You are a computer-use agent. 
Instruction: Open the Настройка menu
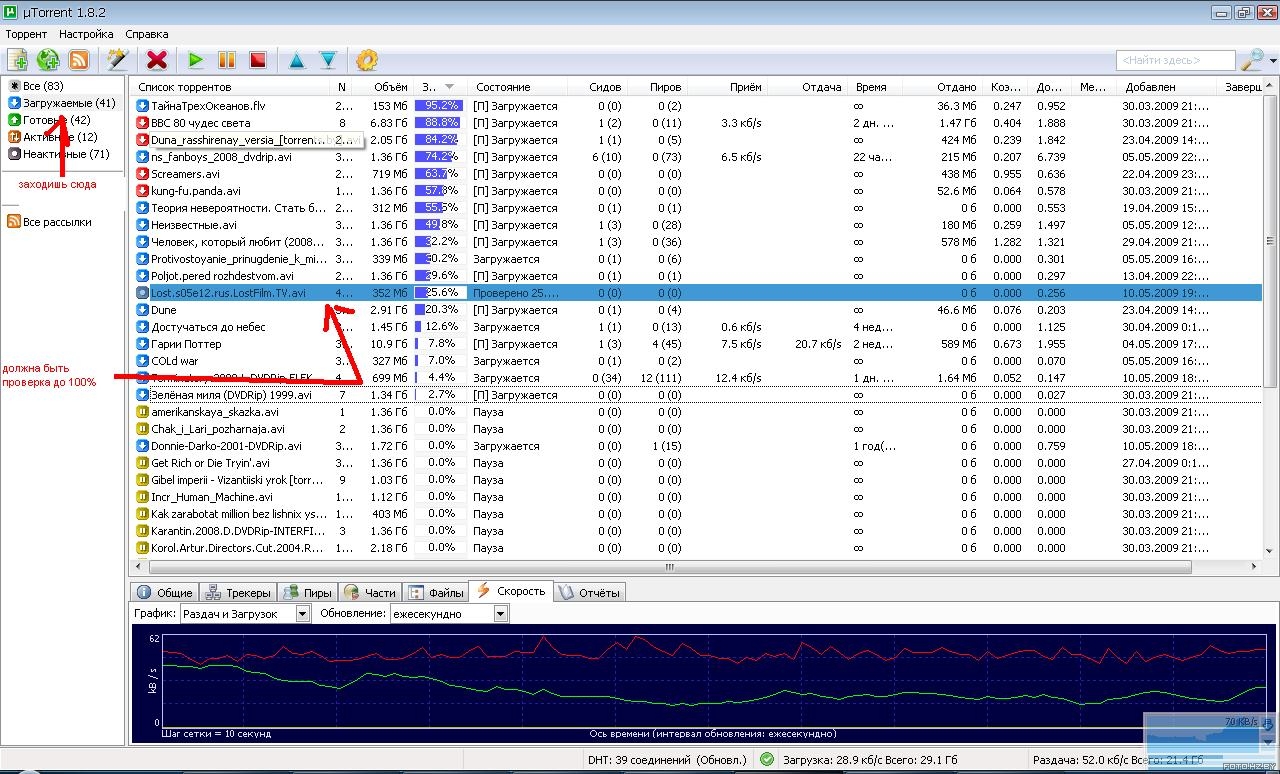(x=86, y=34)
